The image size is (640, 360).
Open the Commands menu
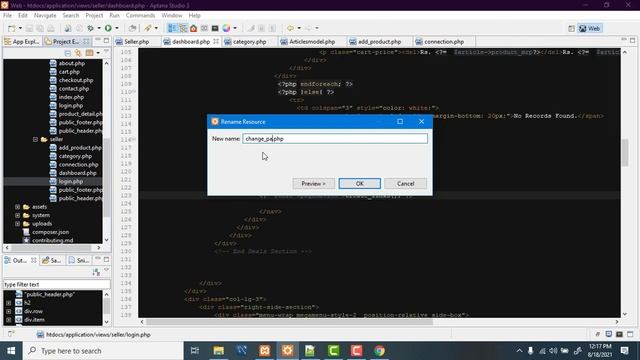[140, 15]
